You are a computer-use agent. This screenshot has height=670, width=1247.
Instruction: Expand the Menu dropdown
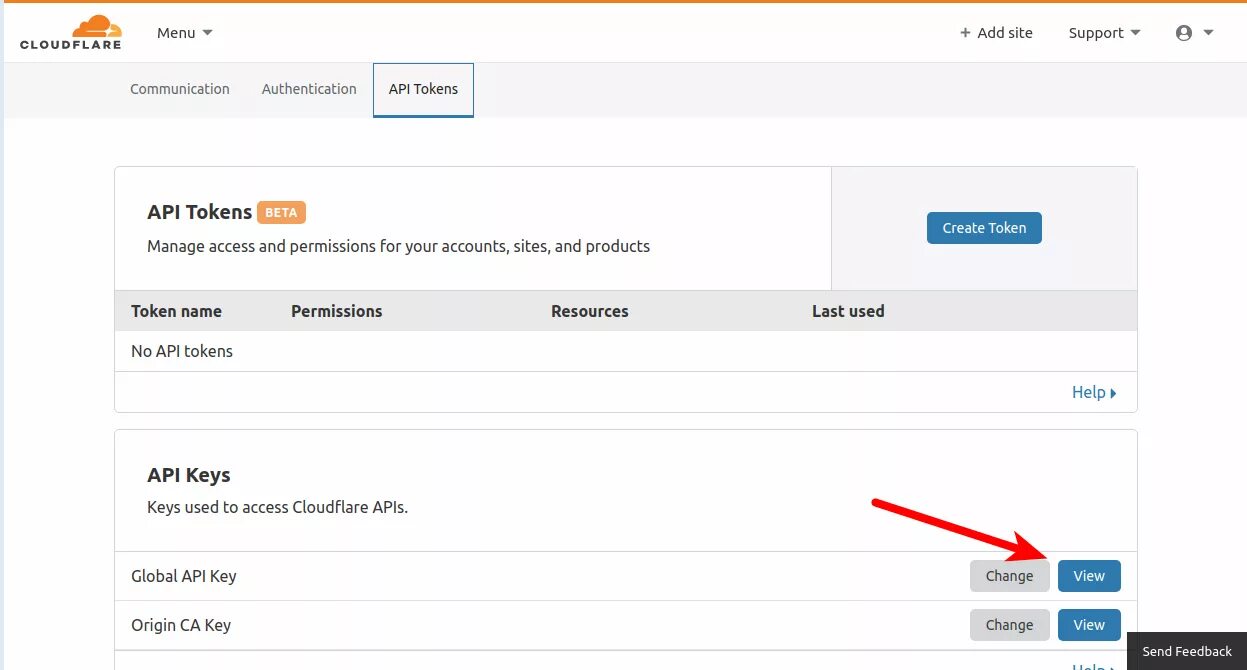pos(185,33)
